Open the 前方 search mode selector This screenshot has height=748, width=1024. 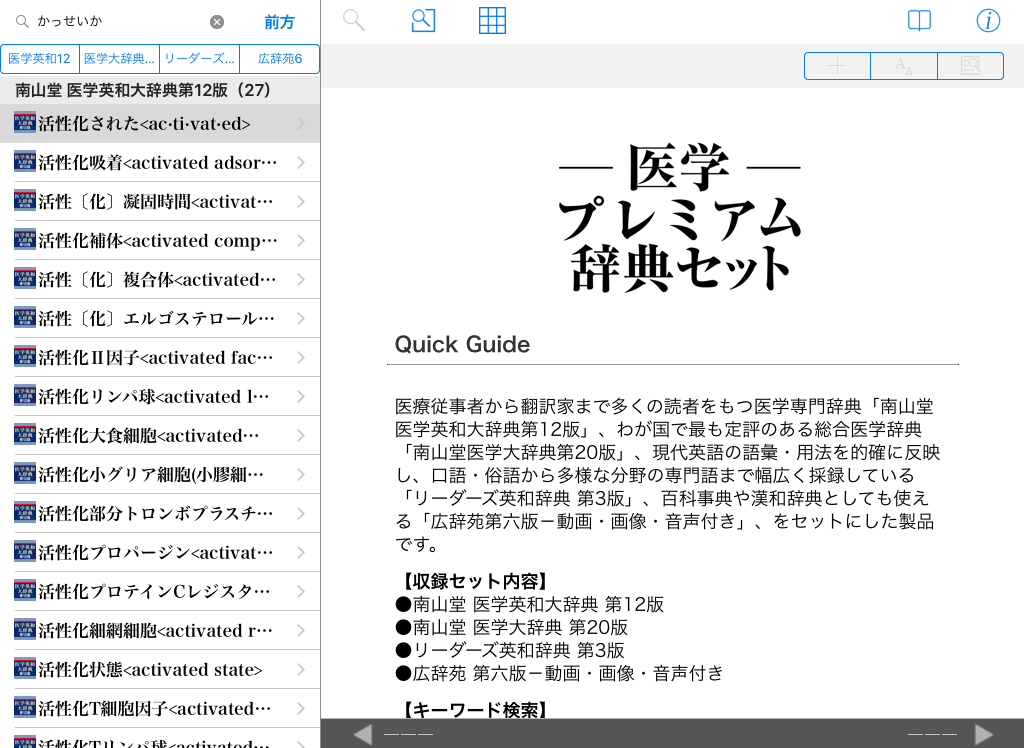pyautogui.click(x=280, y=22)
